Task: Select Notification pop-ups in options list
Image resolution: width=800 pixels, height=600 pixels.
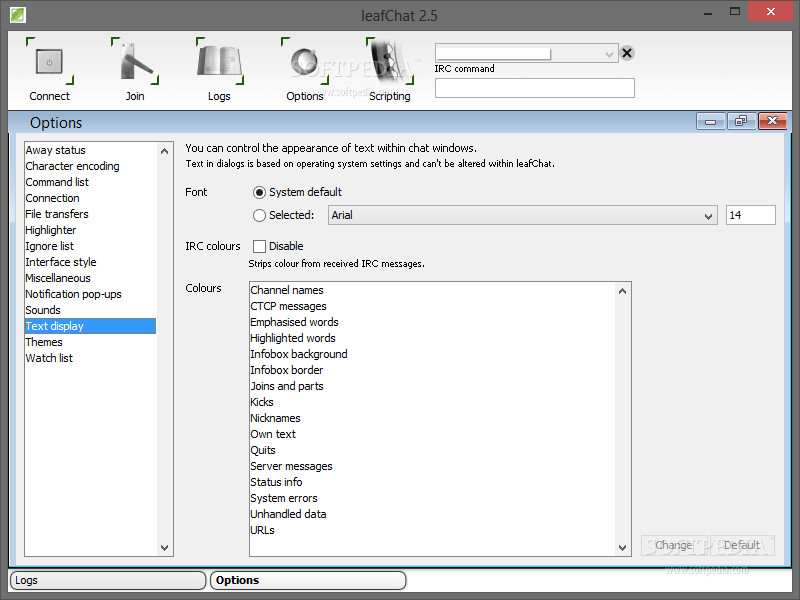Action: [x=90, y=294]
